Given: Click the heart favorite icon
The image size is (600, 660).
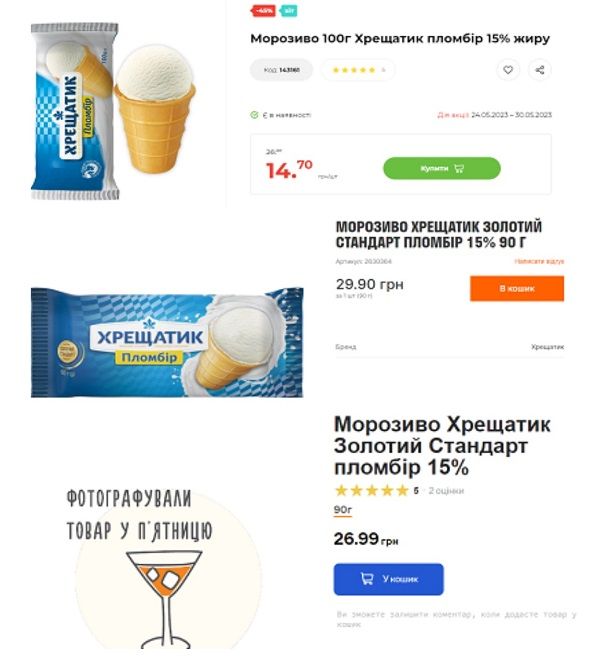Looking at the screenshot, I should pyautogui.click(x=508, y=70).
